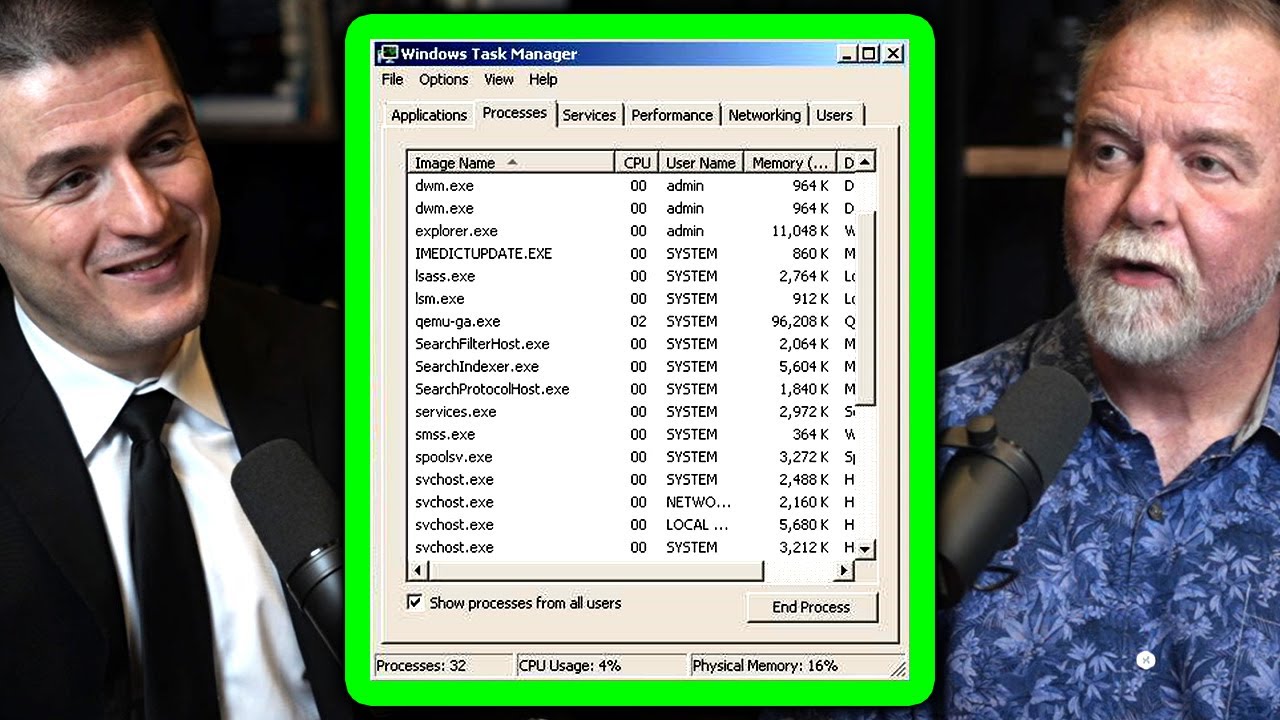Image resolution: width=1280 pixels, height=720 pixels.
Task: Click the 96,208 K memory value
Action: [800, 321]
